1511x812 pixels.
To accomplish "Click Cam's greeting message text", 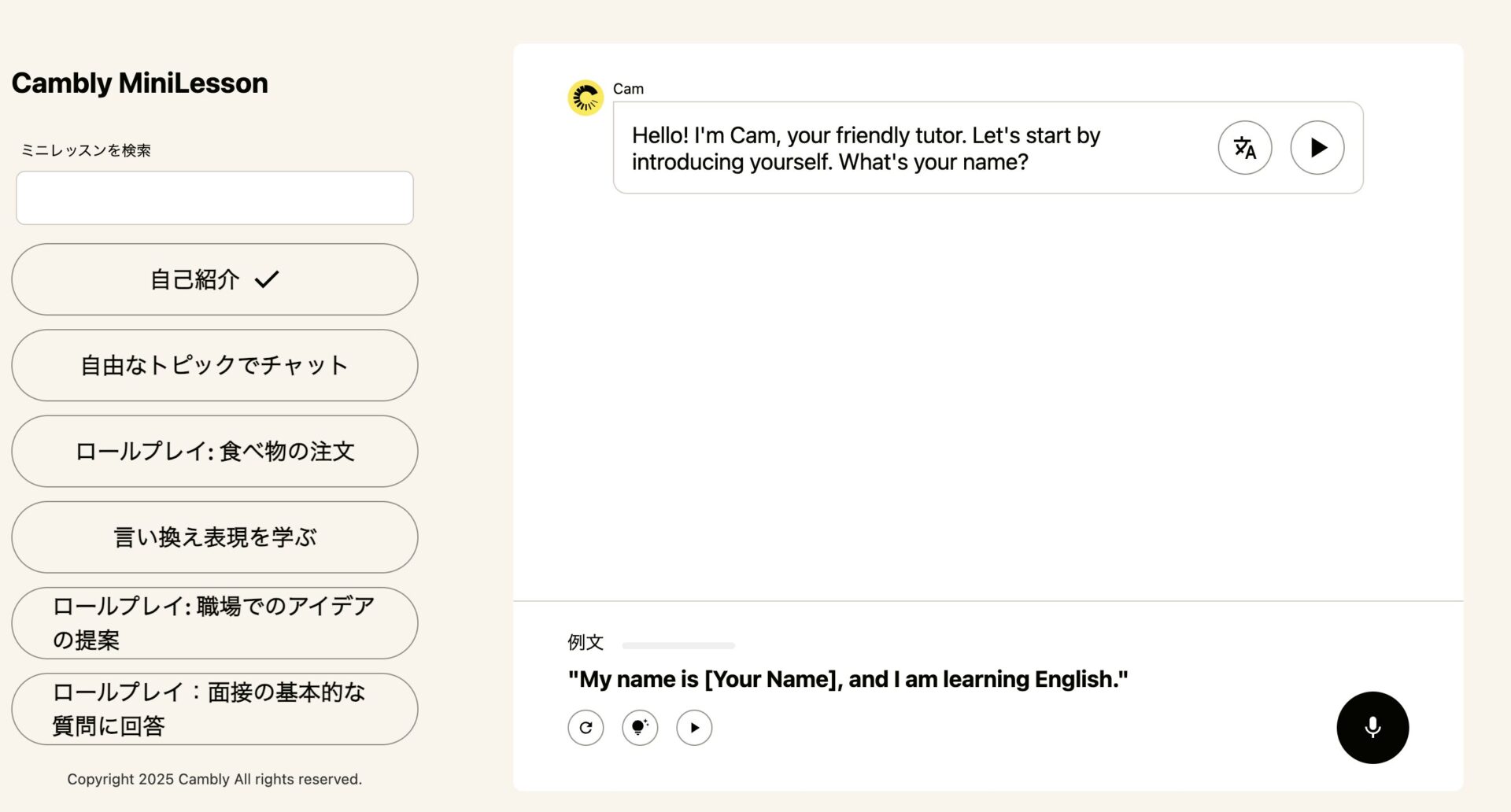I will pyautogui.click(x=866, y=149).
